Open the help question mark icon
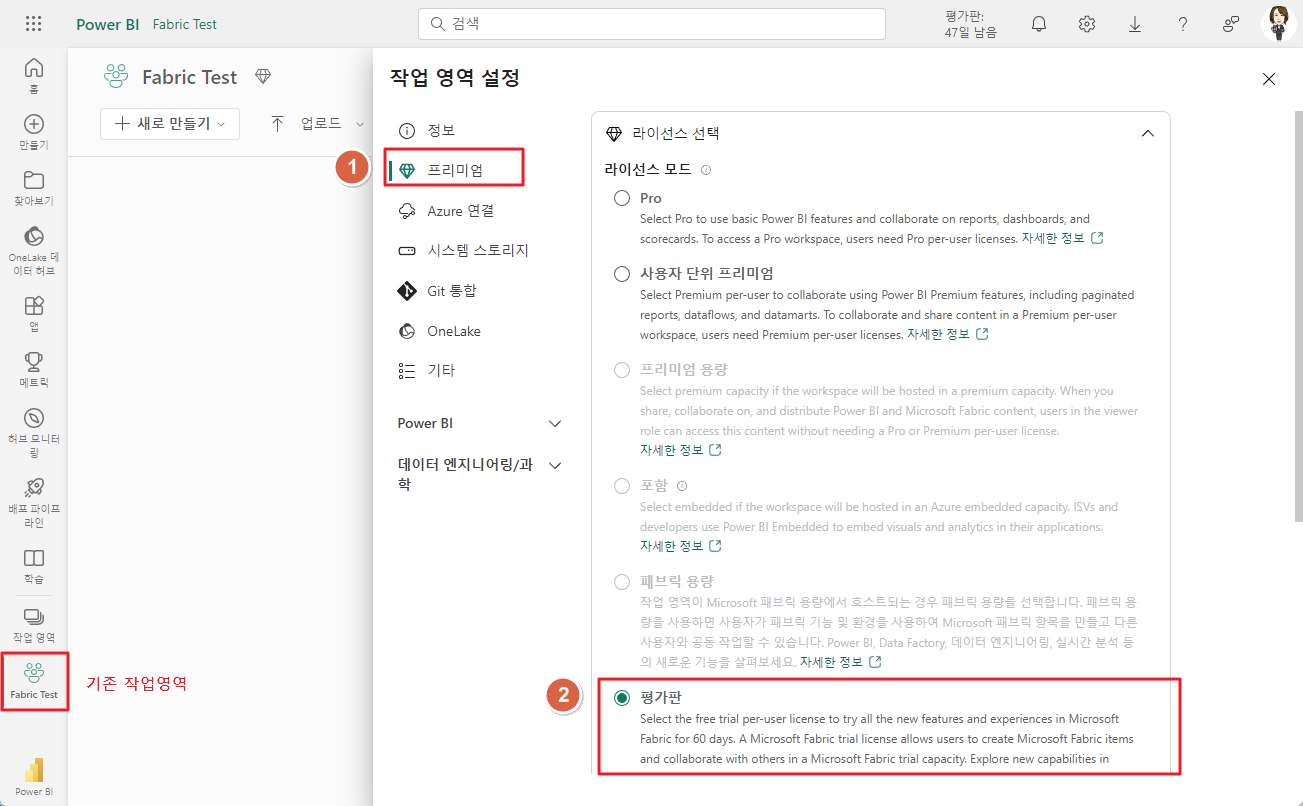This screenshot has height=806, width=1303. click(x=1183, y=24)
